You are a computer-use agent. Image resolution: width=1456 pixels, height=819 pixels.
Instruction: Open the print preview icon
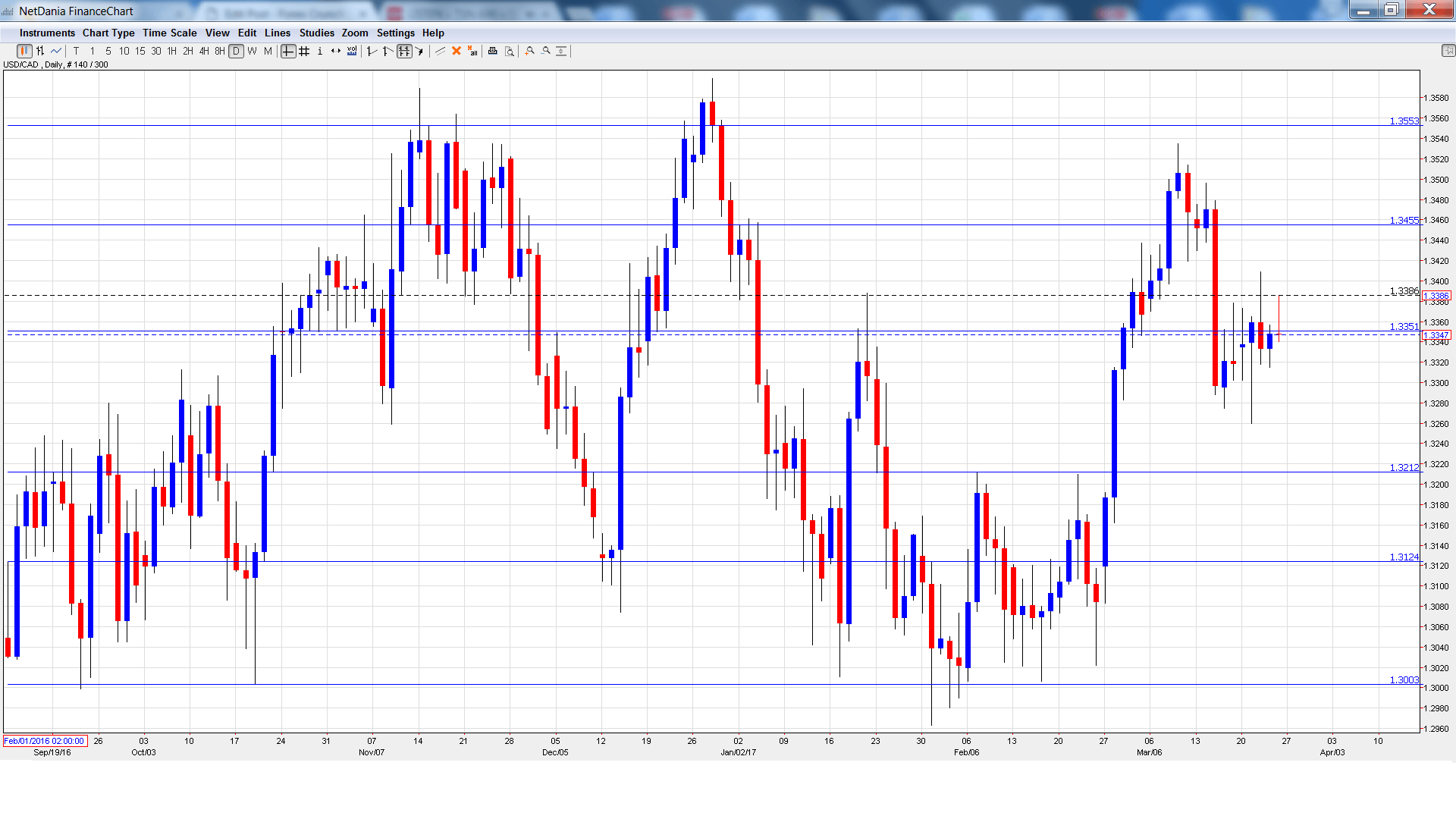coord(509,51)
